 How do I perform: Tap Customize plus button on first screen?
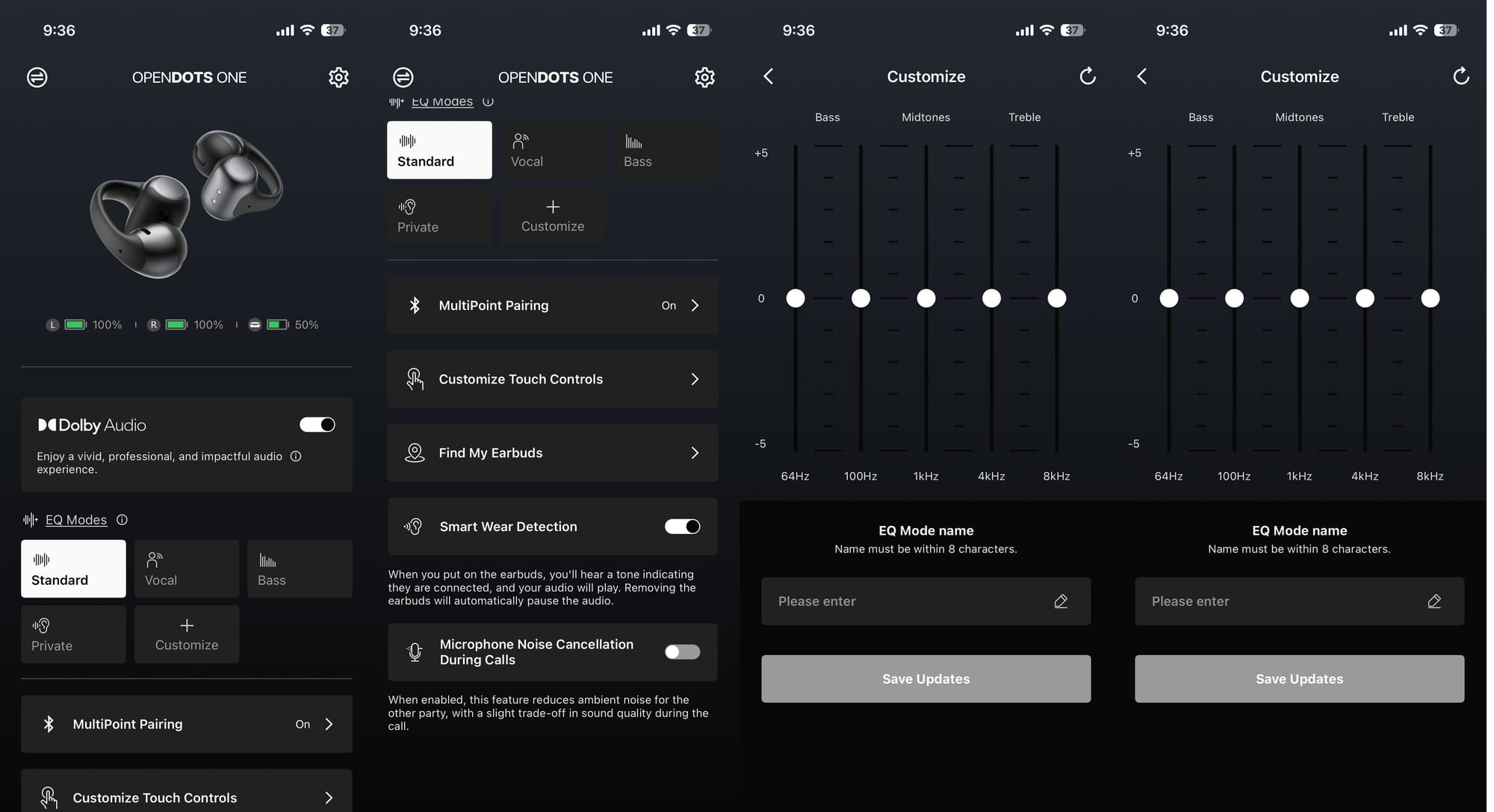coord(187,634)
